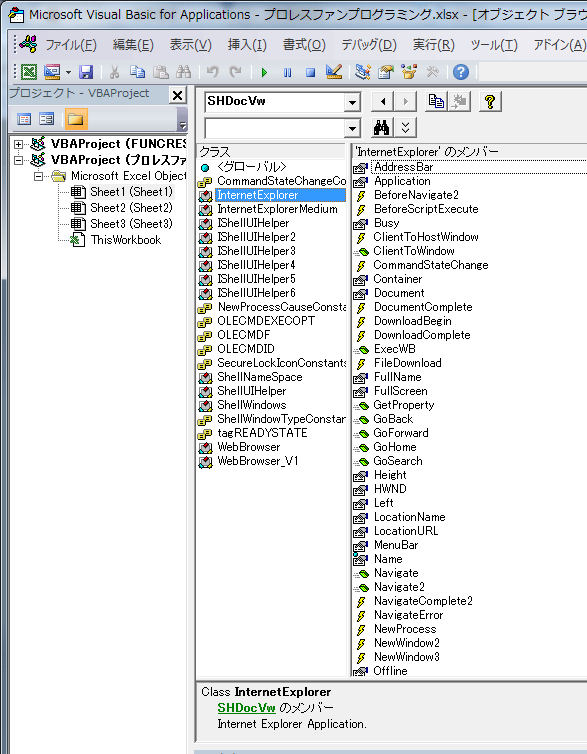Click the Reset stop icon
The height and width of the screenshot is (754, 587).
click(311, 73)
